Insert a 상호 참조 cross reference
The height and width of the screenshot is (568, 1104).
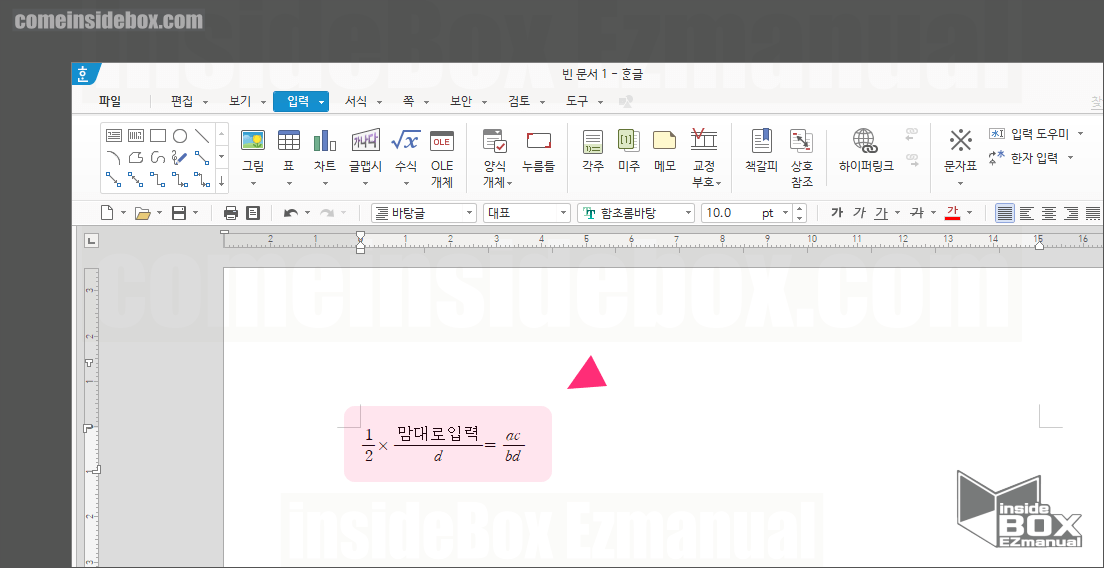[x=801, y=158]
